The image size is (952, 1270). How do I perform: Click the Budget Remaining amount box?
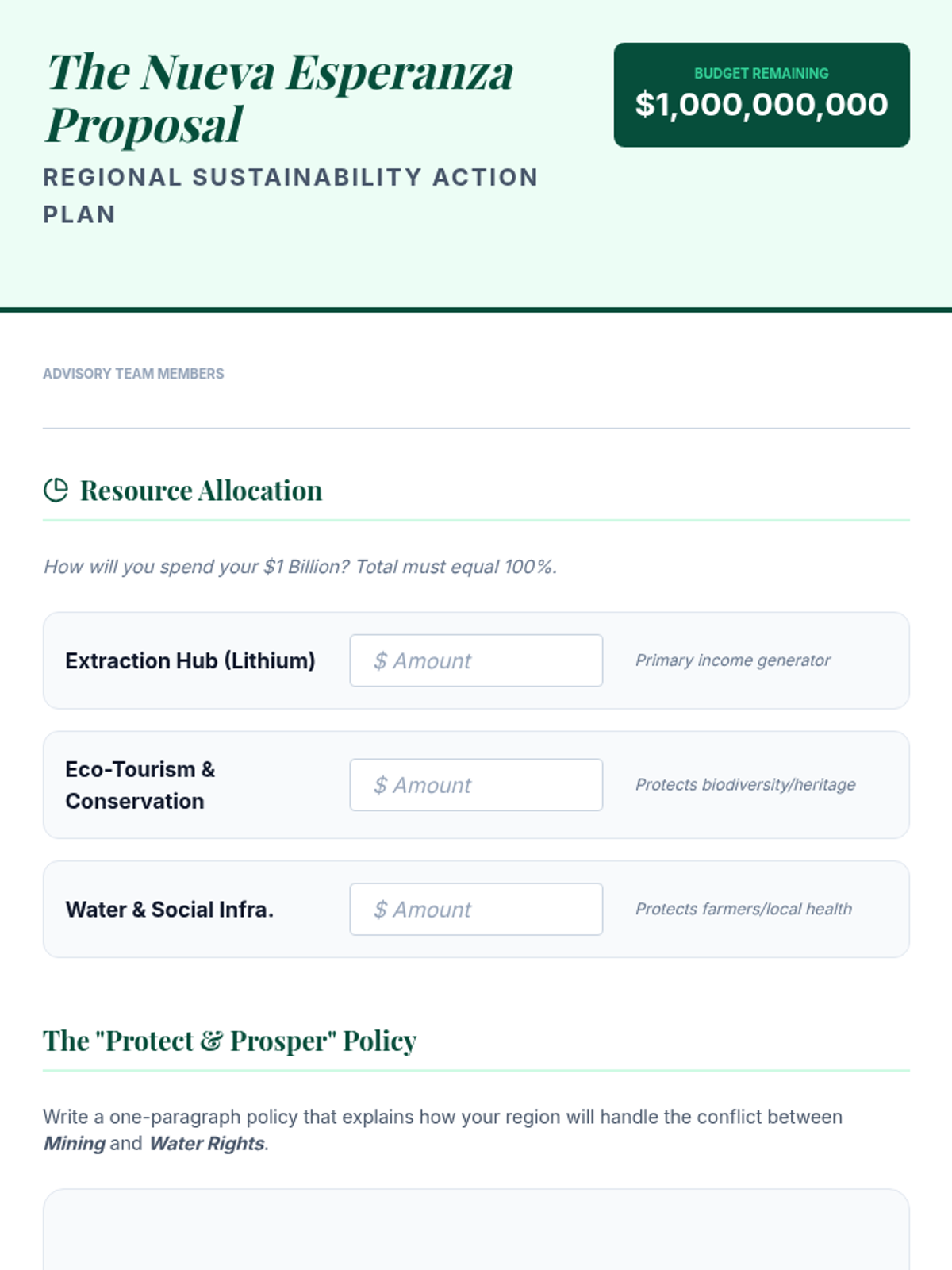click(762, 94)
